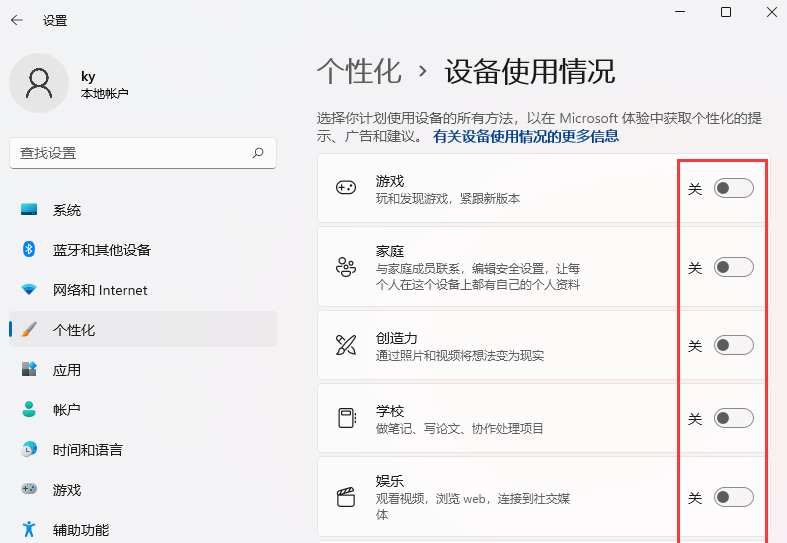This screenshot has width=787, height=543.
Task: Click the 个性化 breadcrumb link
Action: [359, 72]
